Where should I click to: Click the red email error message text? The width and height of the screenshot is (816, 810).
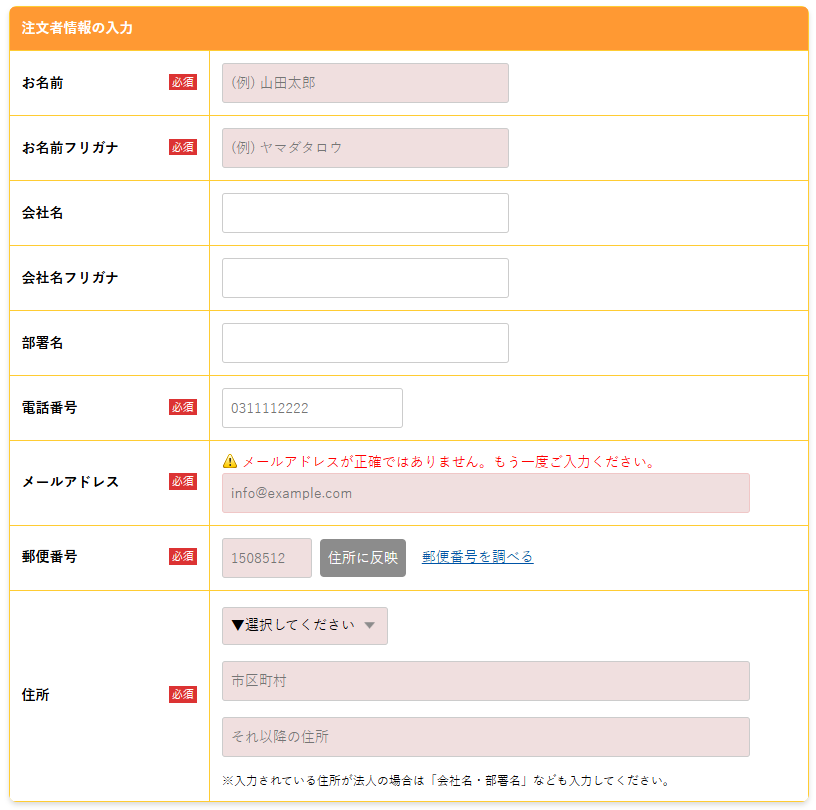click(x=448, y=462)
